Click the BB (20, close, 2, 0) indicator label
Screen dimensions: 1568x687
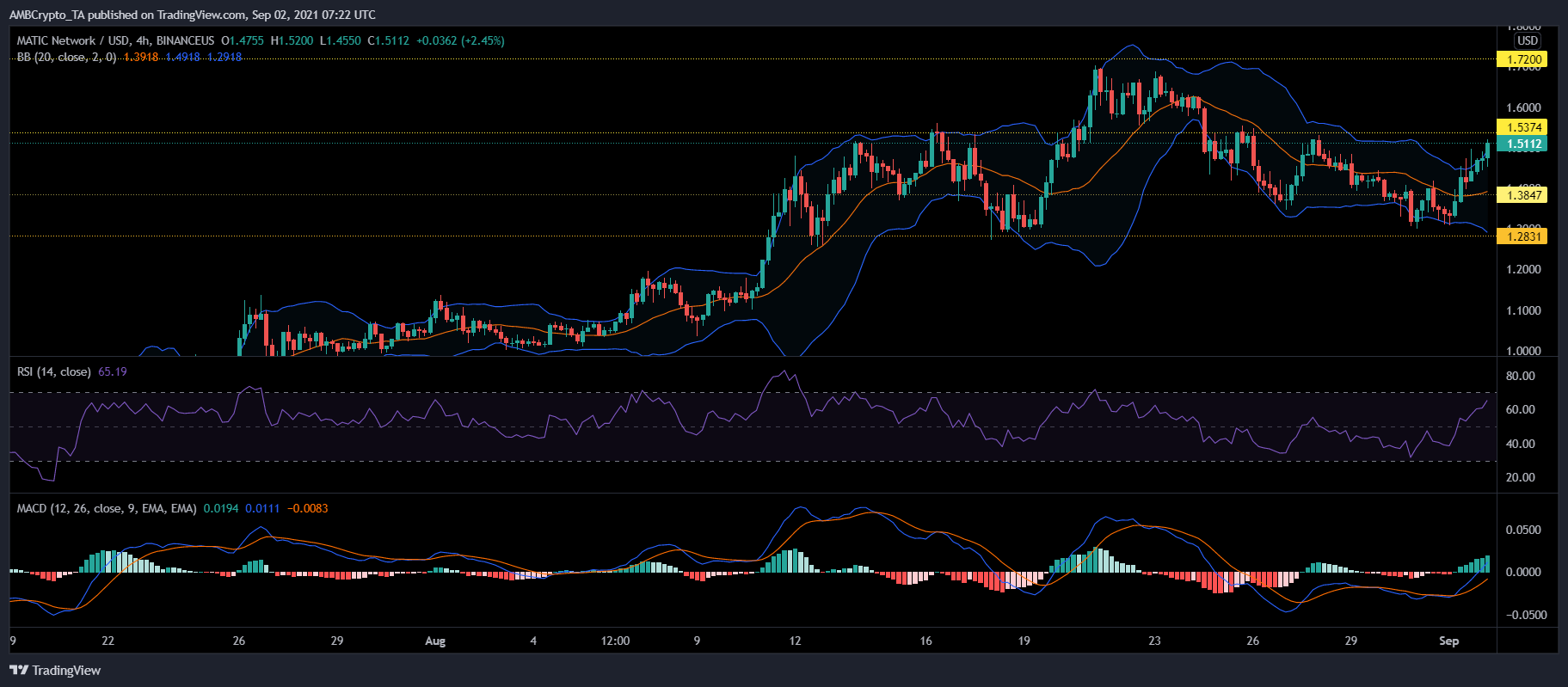66,57
